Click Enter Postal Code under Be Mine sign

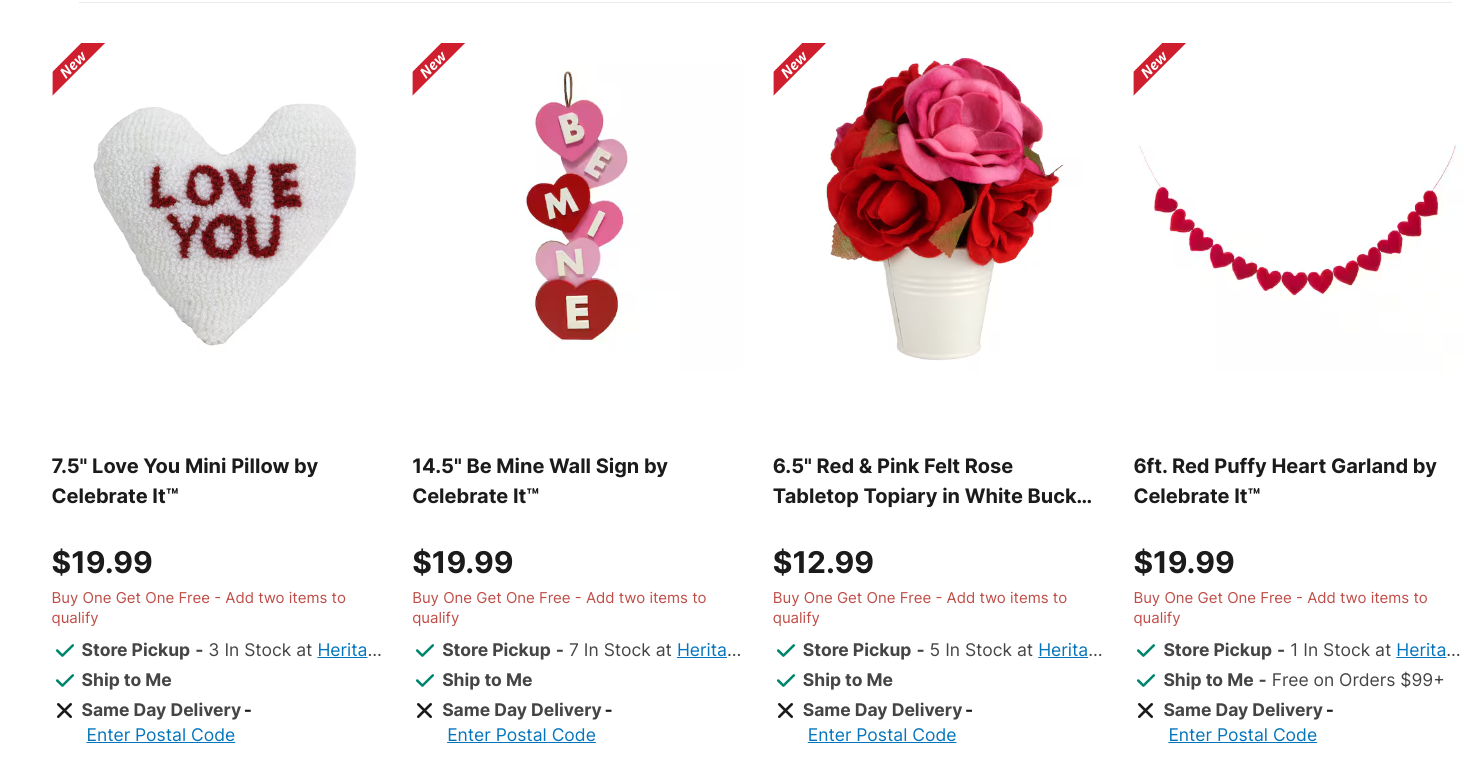click(521, 735)
